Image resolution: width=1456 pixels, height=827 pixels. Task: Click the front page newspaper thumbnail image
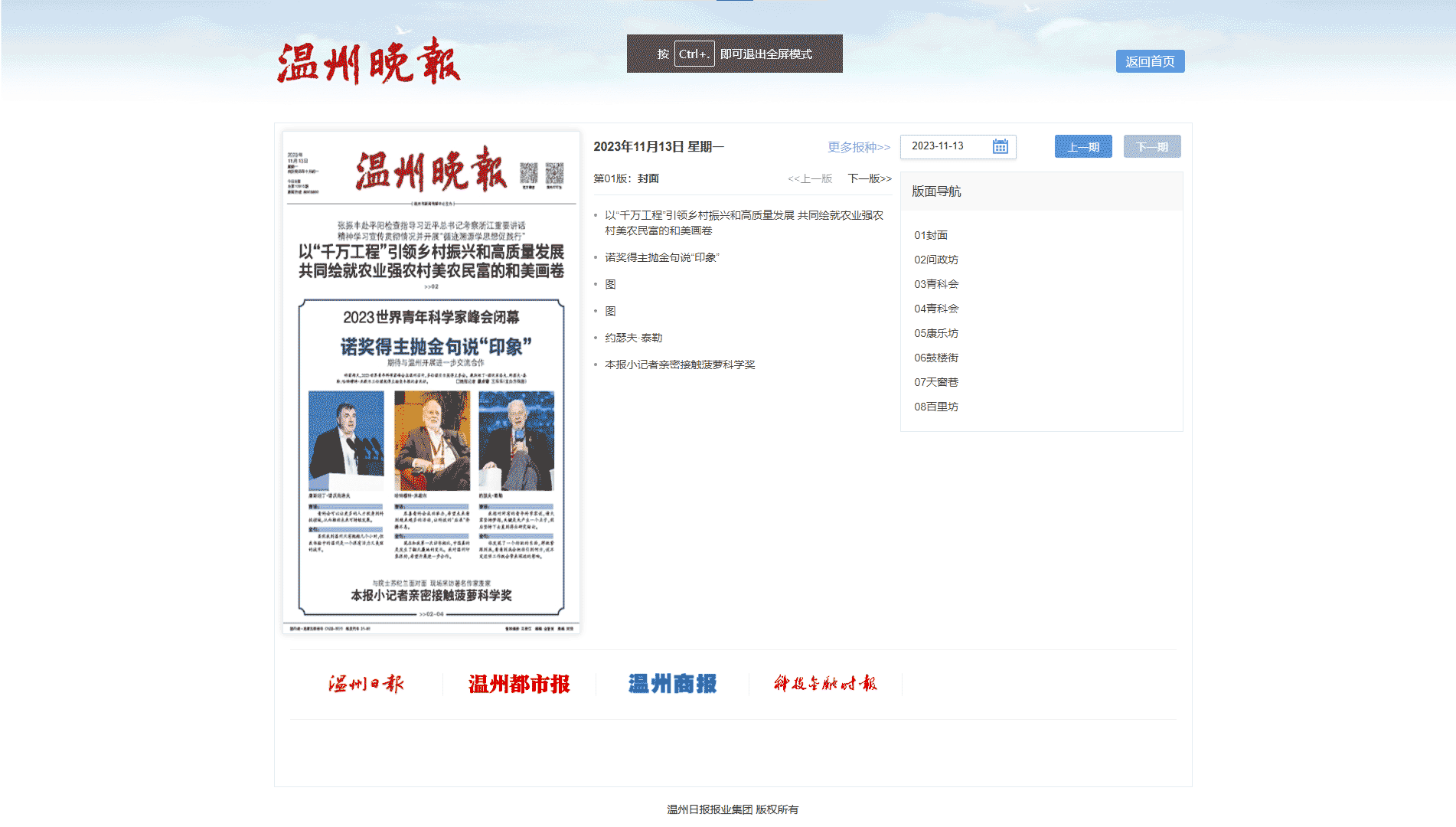tap(431, 382)
